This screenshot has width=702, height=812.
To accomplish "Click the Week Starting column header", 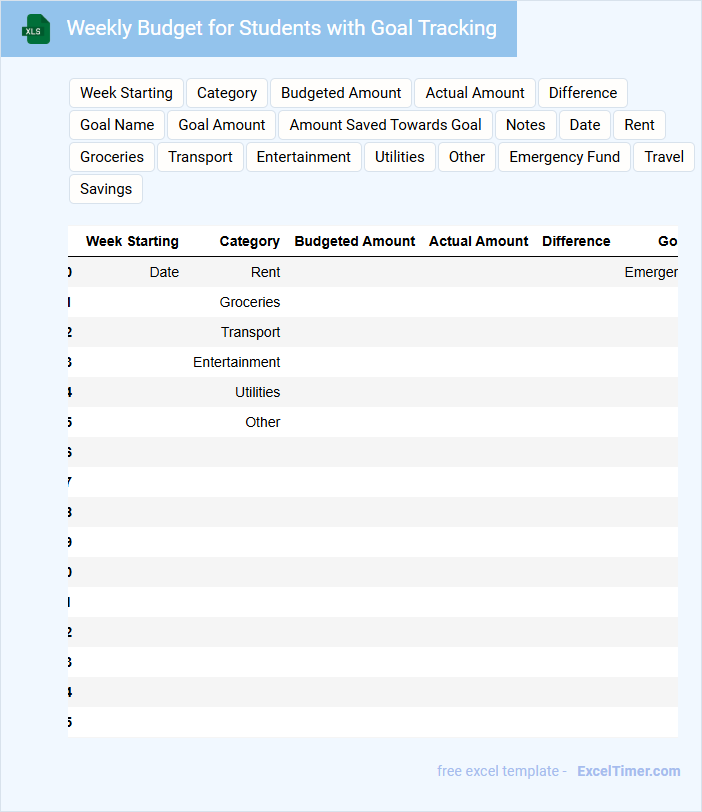I will coord(132,241).
